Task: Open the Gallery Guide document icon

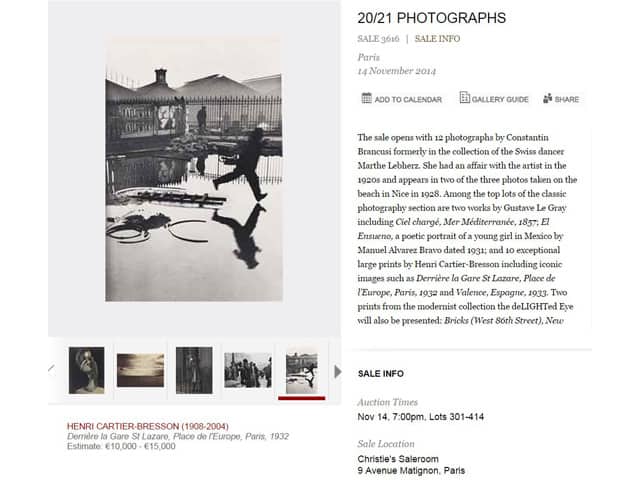Action: [x=464, y=98]
